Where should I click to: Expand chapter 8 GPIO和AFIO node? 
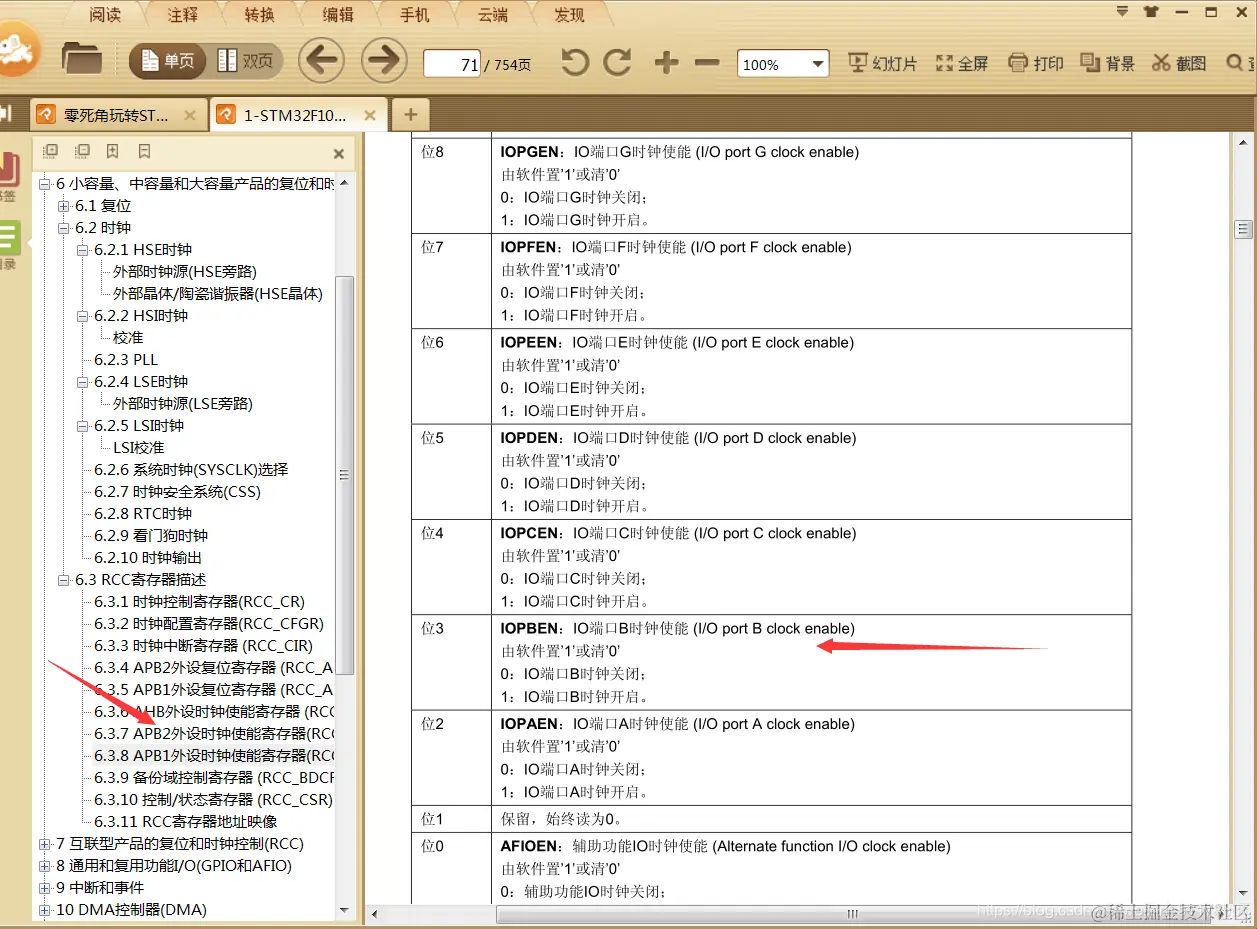(44, 866)
